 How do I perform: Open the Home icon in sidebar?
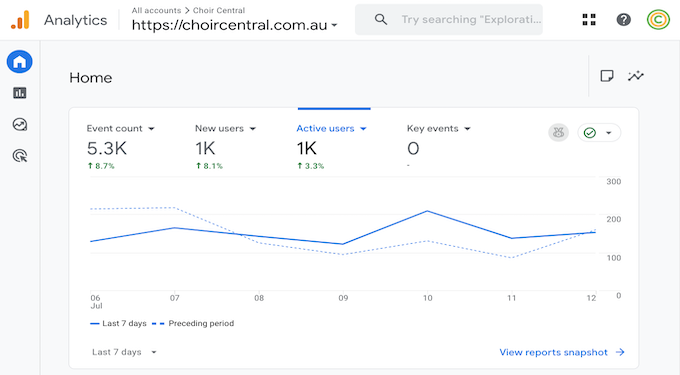pyautogui.click(x=20, y=62)
